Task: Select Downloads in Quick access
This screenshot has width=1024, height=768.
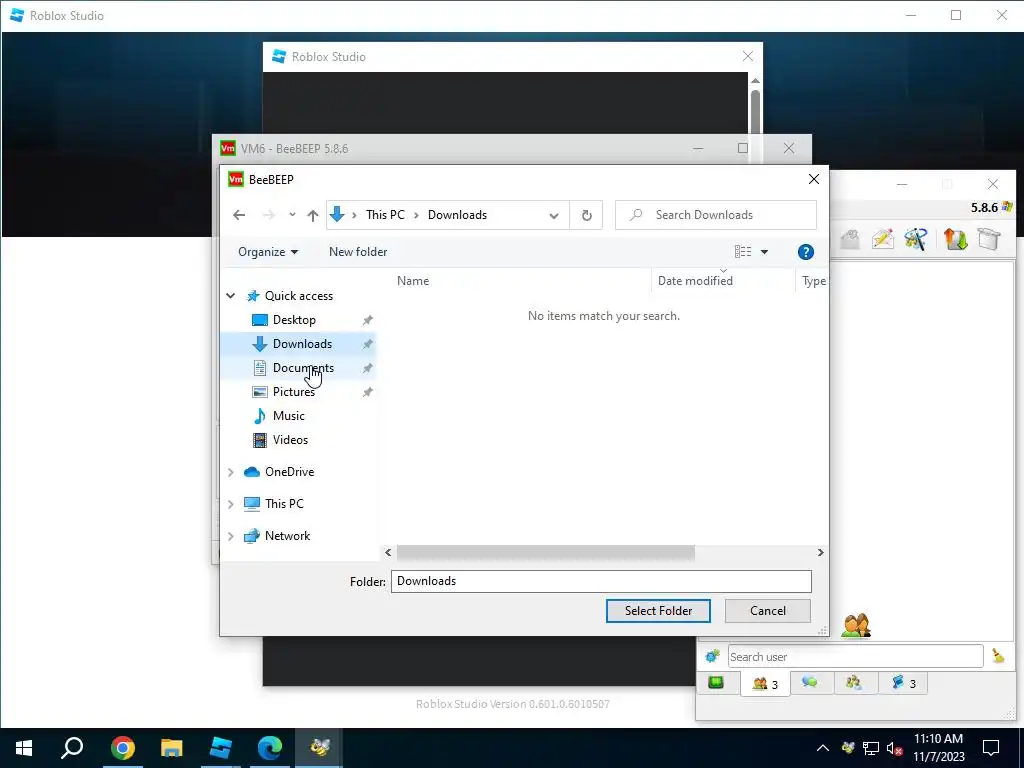Action: (302, 344)
